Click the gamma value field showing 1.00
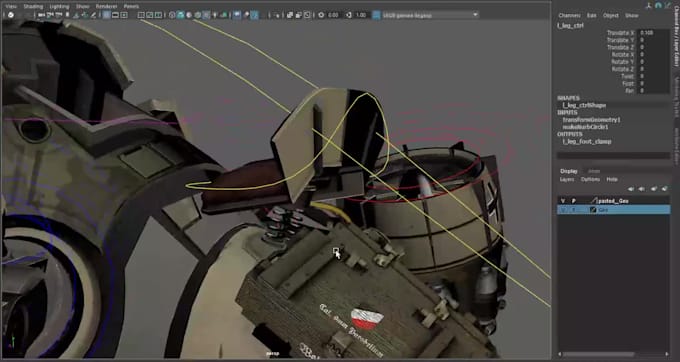This screenshot has height=362, width=680. tap(361, 15)
